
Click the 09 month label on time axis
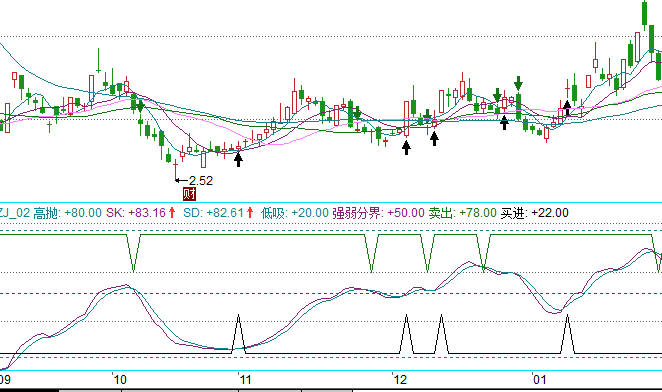pos(5,379)
